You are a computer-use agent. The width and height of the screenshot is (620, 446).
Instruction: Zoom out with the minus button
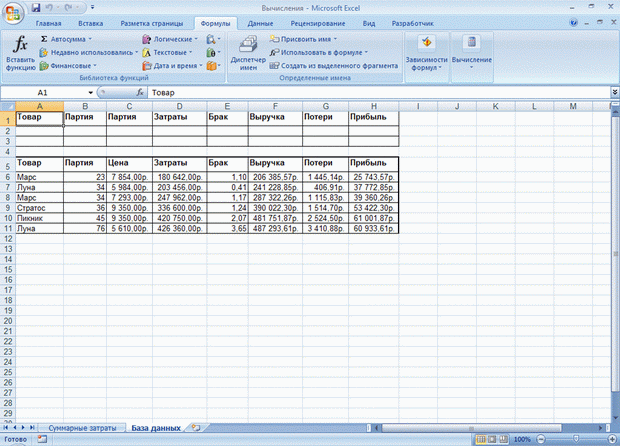point(541,439)
